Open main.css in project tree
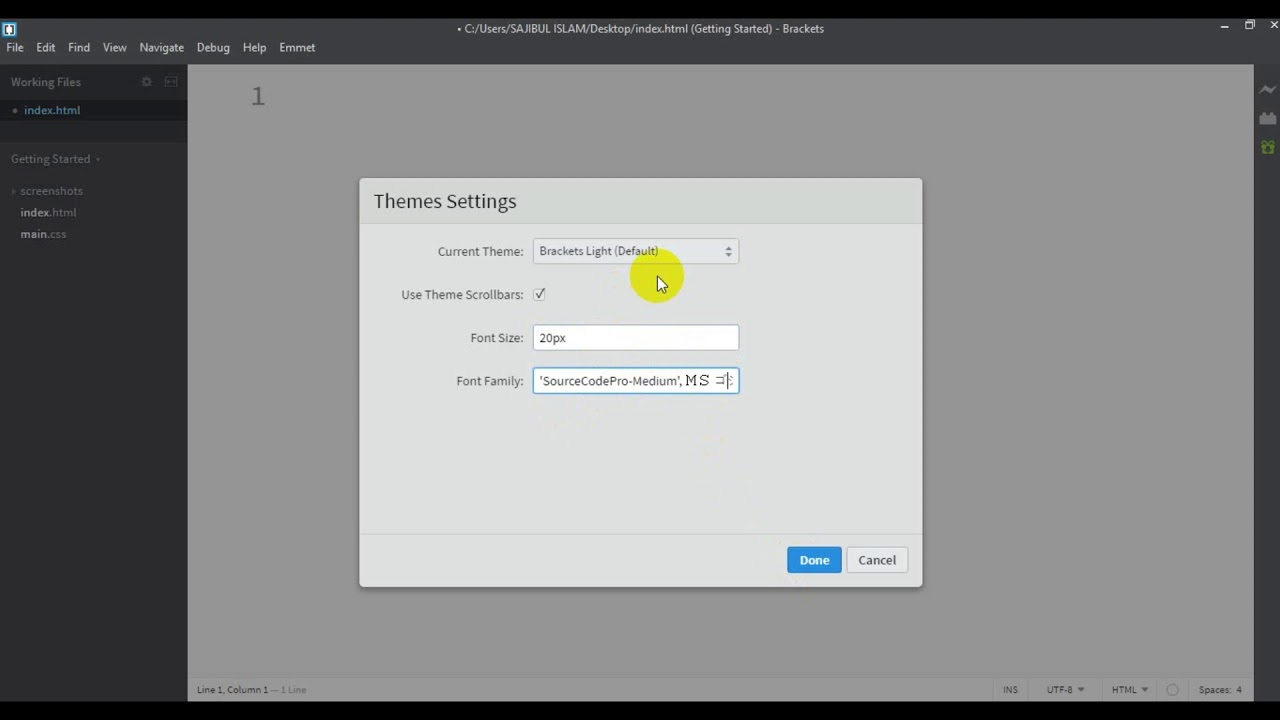The height and width of the screenshot is (720, 1280). click(x=43, y=234)
